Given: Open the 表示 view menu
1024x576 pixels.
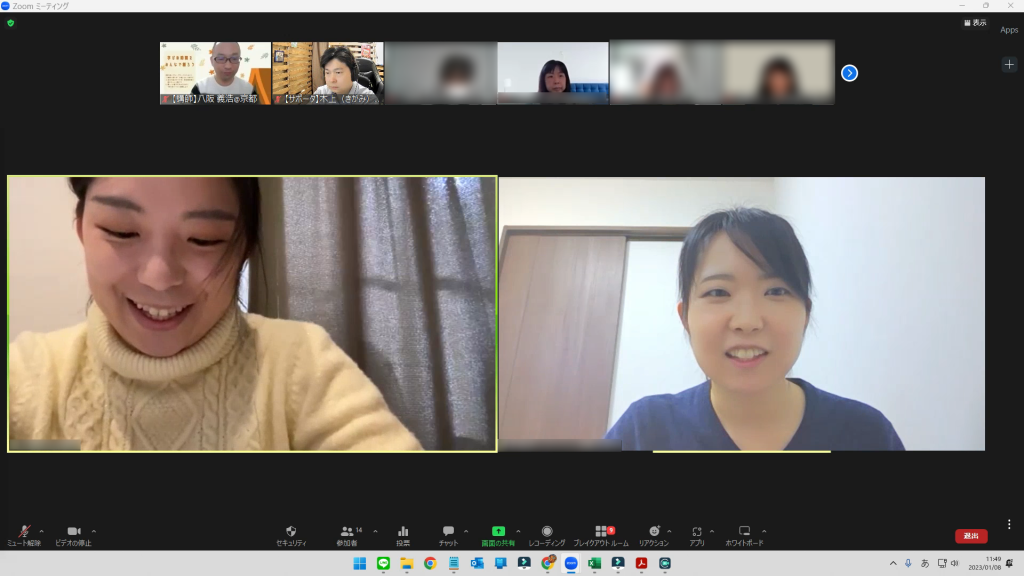Looking at the screenshot, I should tap(974, 22).
